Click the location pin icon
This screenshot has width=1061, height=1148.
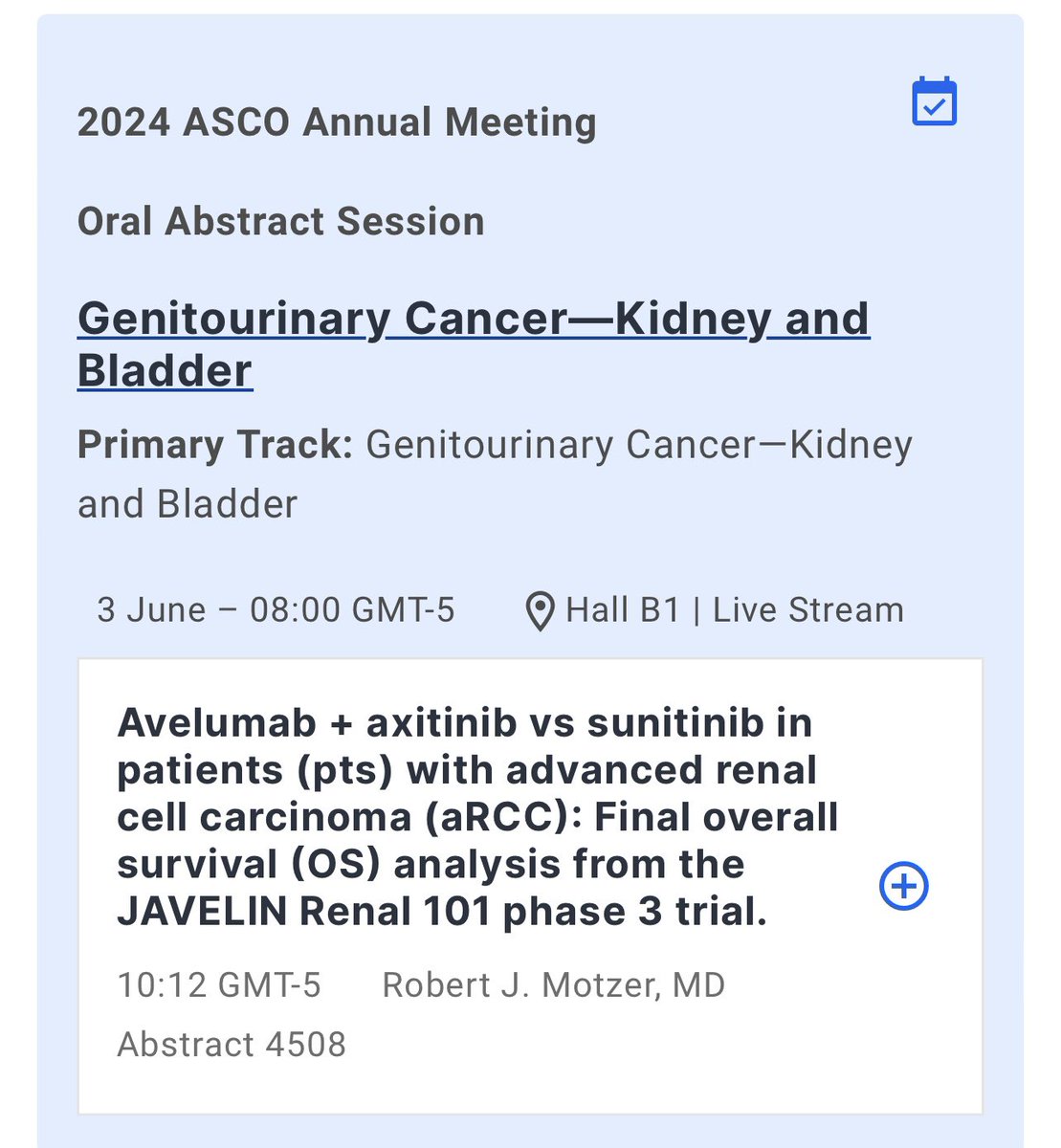click(541, 610)
